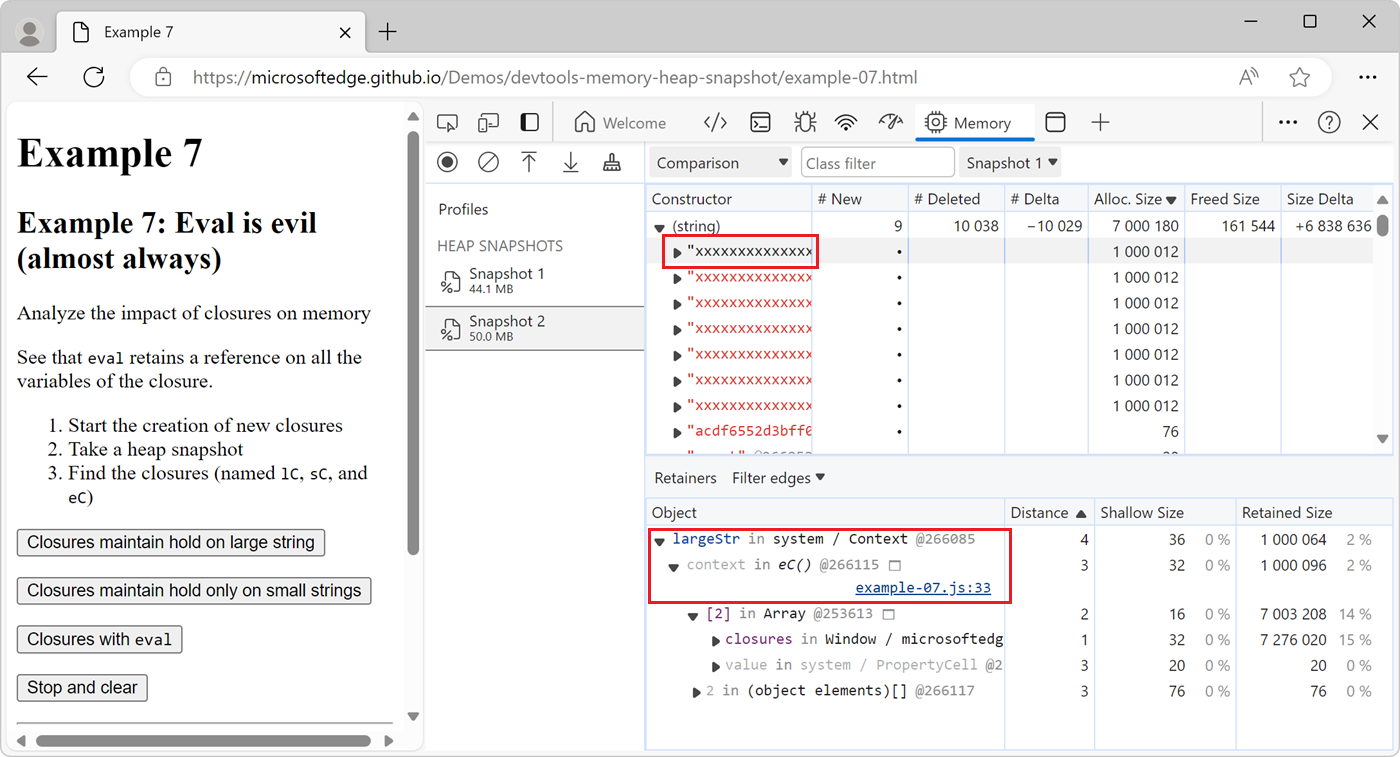Select Snapshot 1 in Profiles list
This screenshot has height=757, width=1400.
535,281
